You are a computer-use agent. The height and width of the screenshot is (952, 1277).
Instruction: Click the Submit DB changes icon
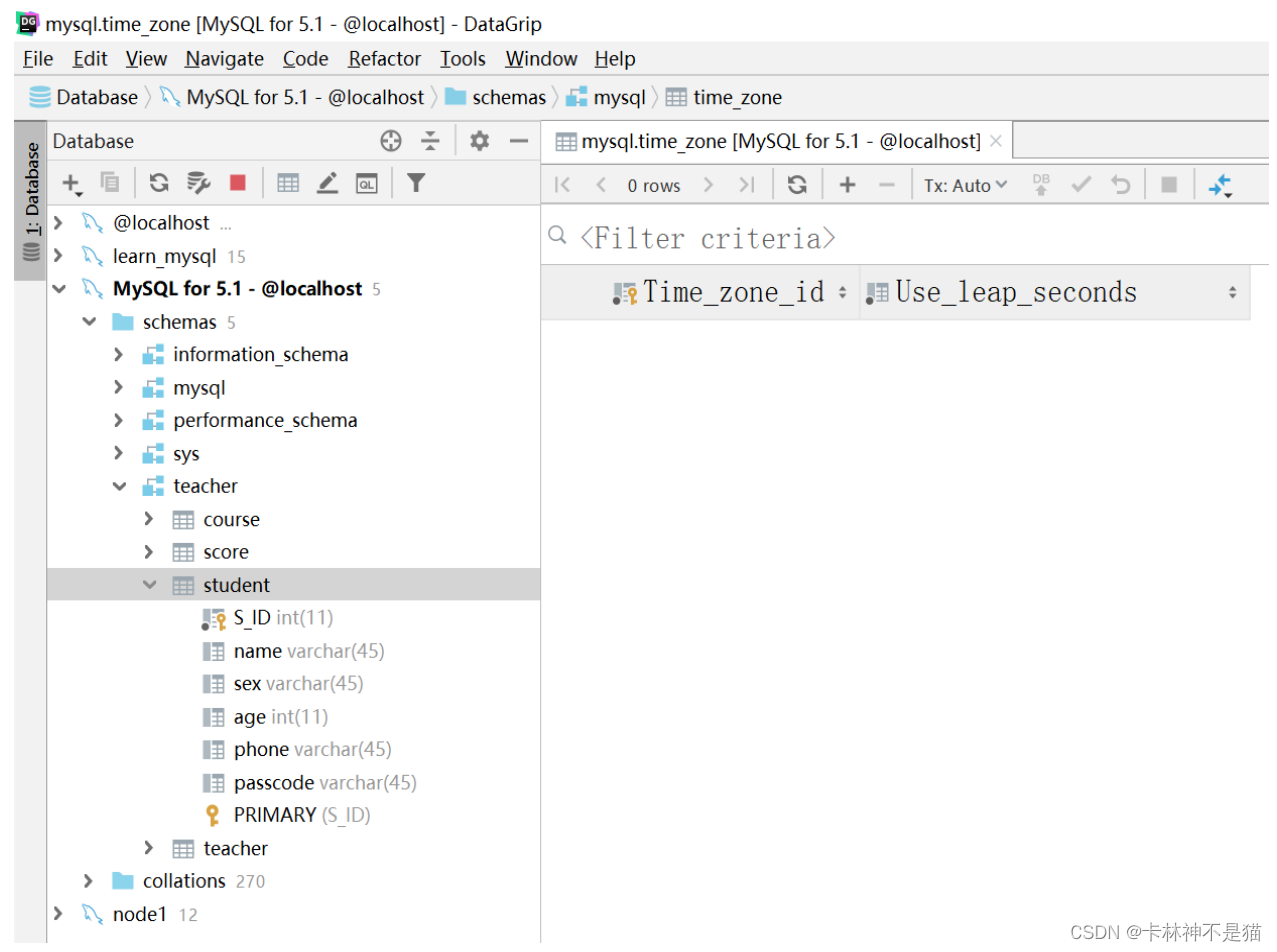point(1041,185)
